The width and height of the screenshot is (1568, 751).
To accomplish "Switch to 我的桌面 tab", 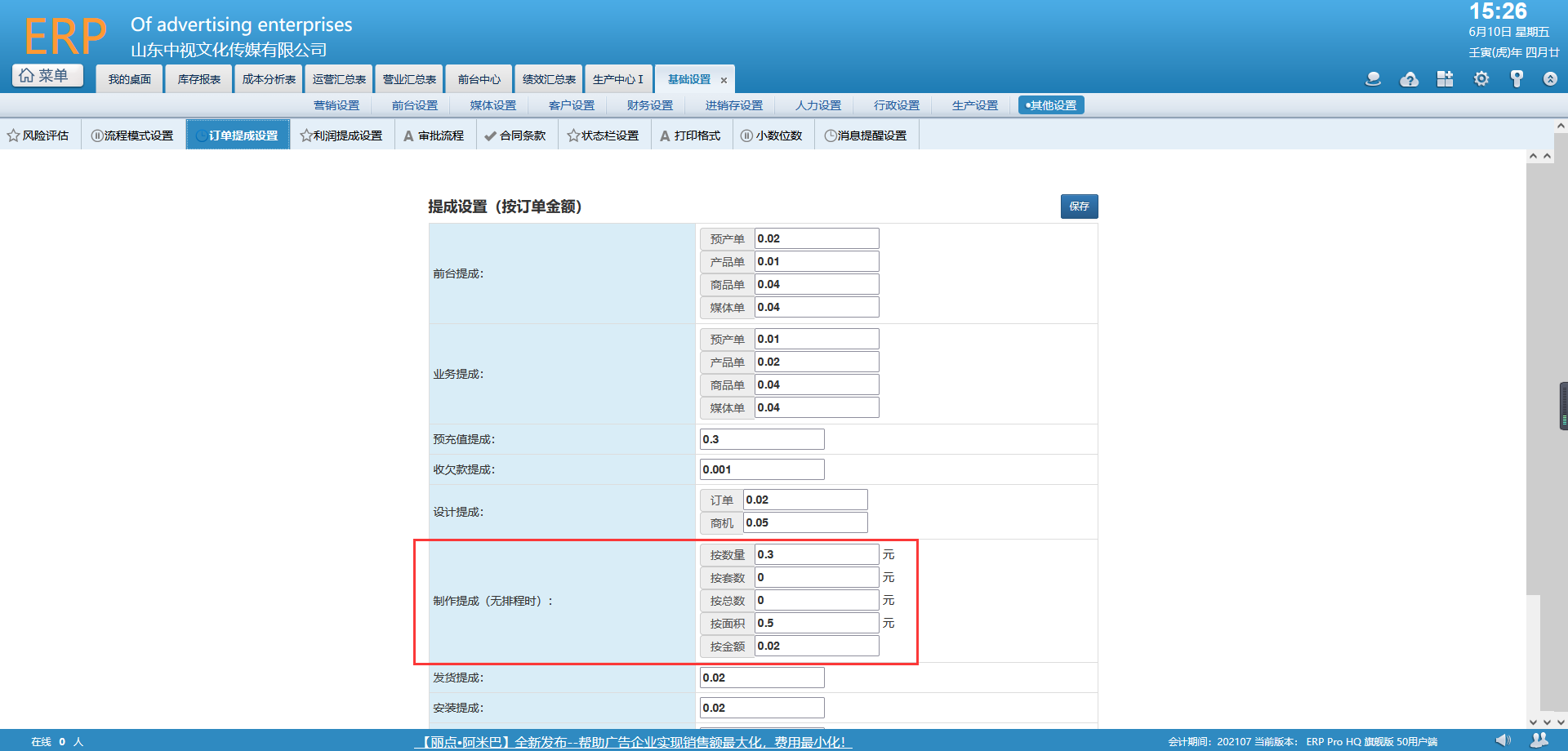I will [129, 79].
